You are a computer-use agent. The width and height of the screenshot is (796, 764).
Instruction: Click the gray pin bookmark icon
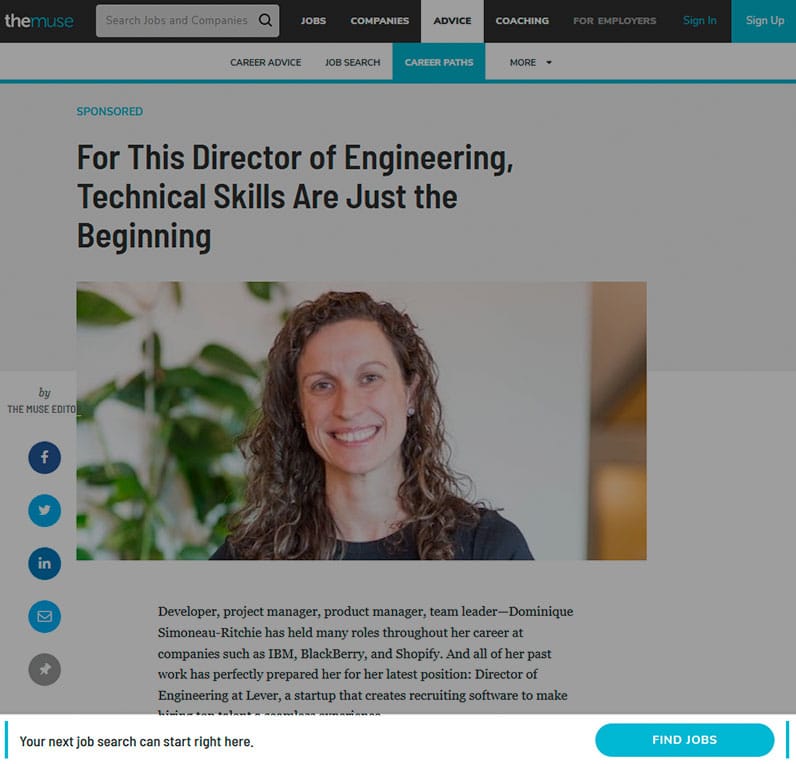(x=45, y=669)
